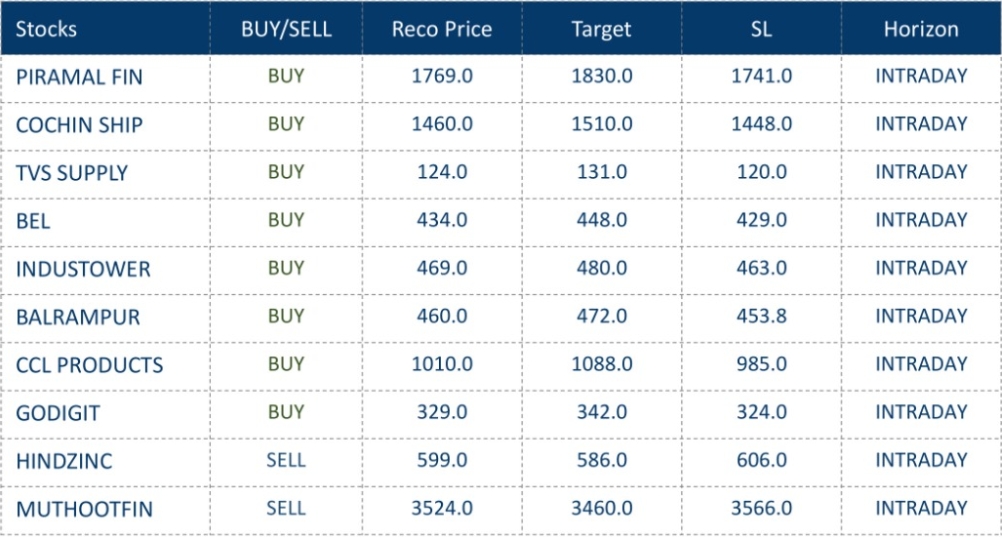This screenshot has height=538, width=1002.
Task: Select MUTHOOTFIN target price 3460.0
Action: point(601,508)
